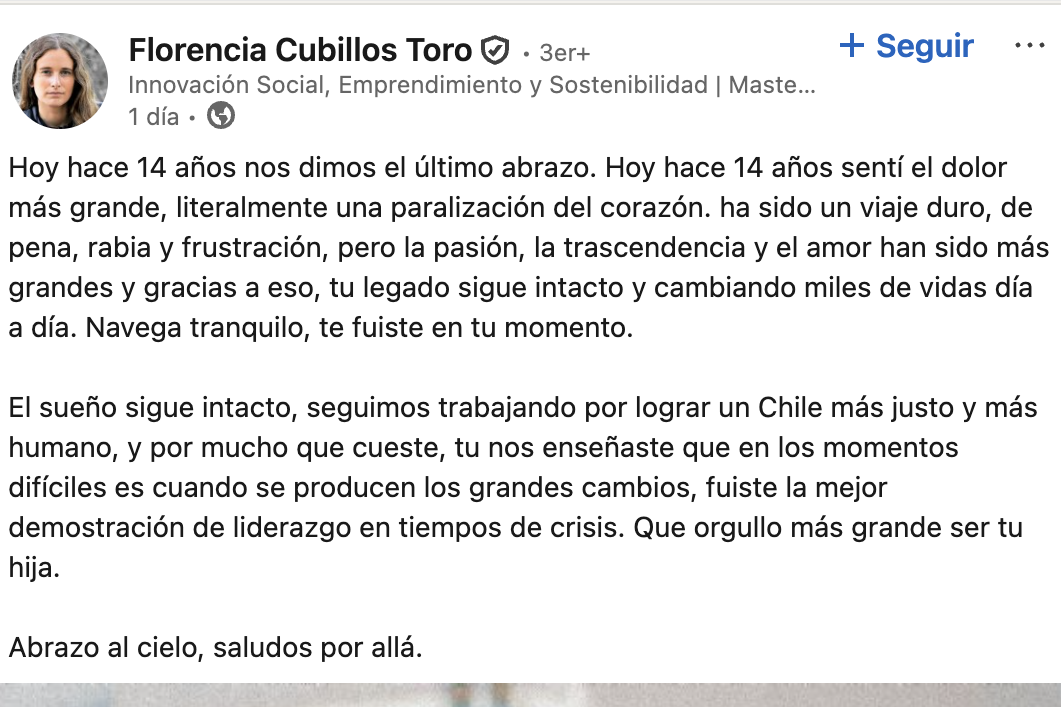Click the plus icon beside Seguir
The width and height of the screenshot is (1061, 707).
pos(852,46)
